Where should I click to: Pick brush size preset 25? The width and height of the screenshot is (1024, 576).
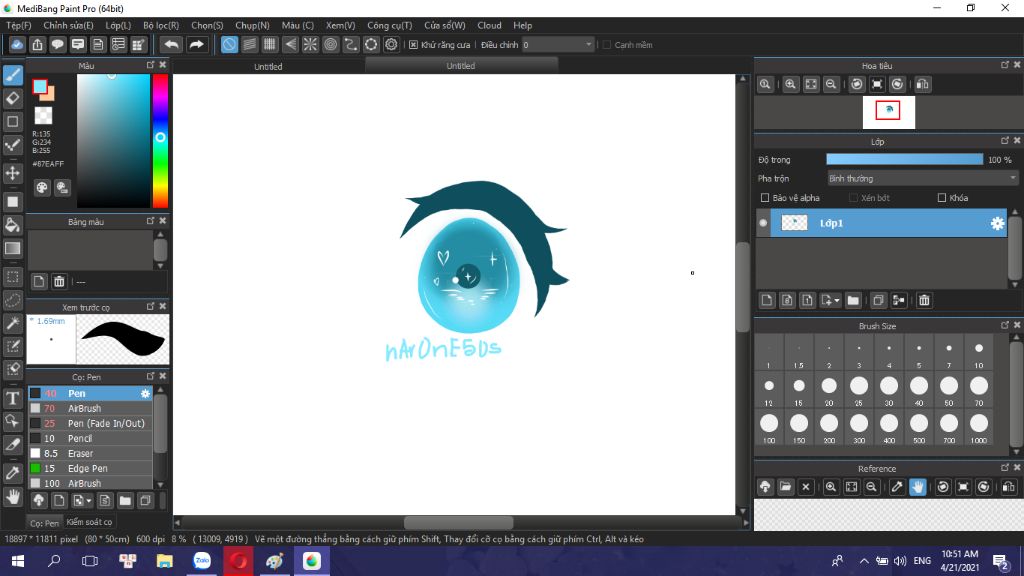coord(859,390)
